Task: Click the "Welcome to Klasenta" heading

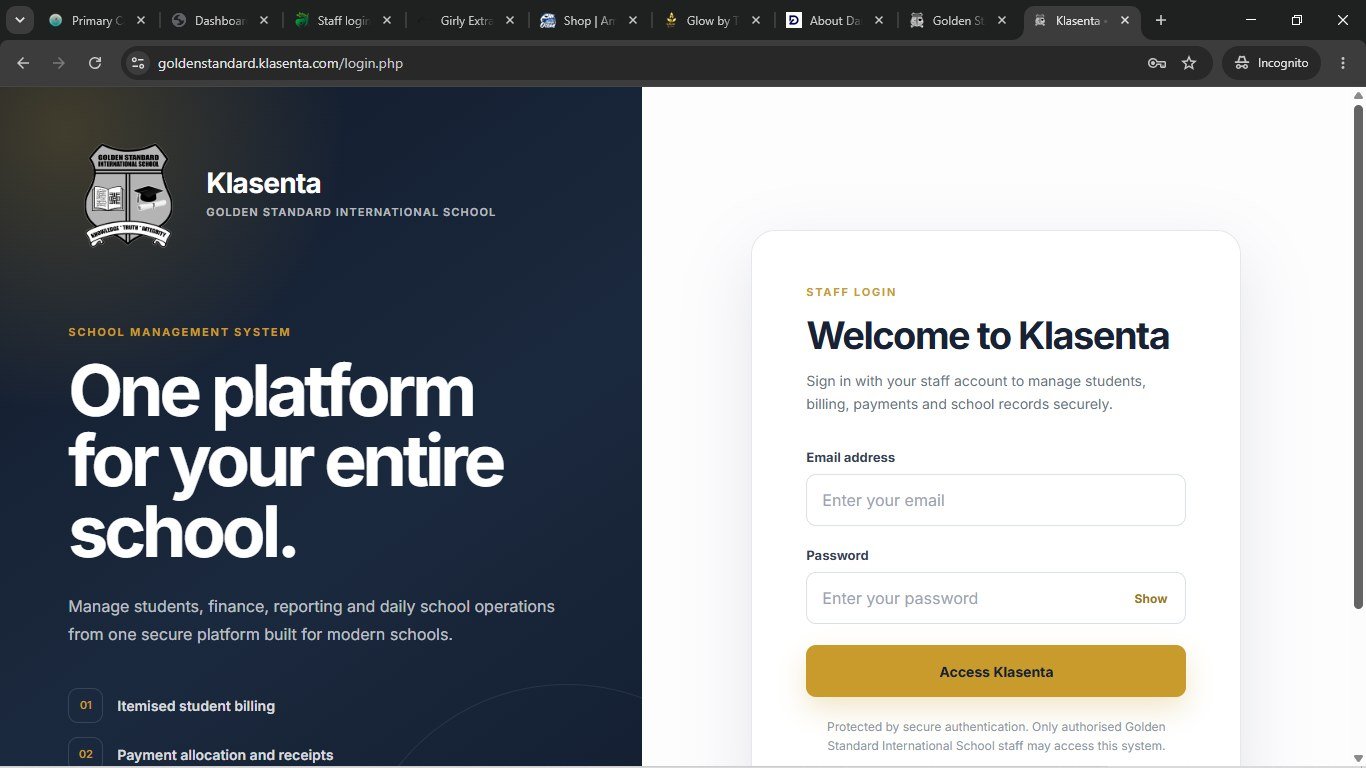Action: click(988, 336)
